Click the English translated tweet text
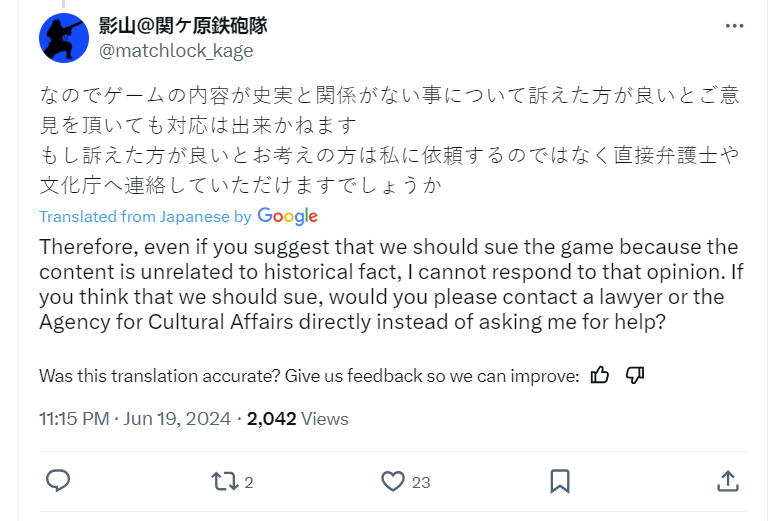The width and height of the screenshot is (776, 521). (x=388, y=283)
